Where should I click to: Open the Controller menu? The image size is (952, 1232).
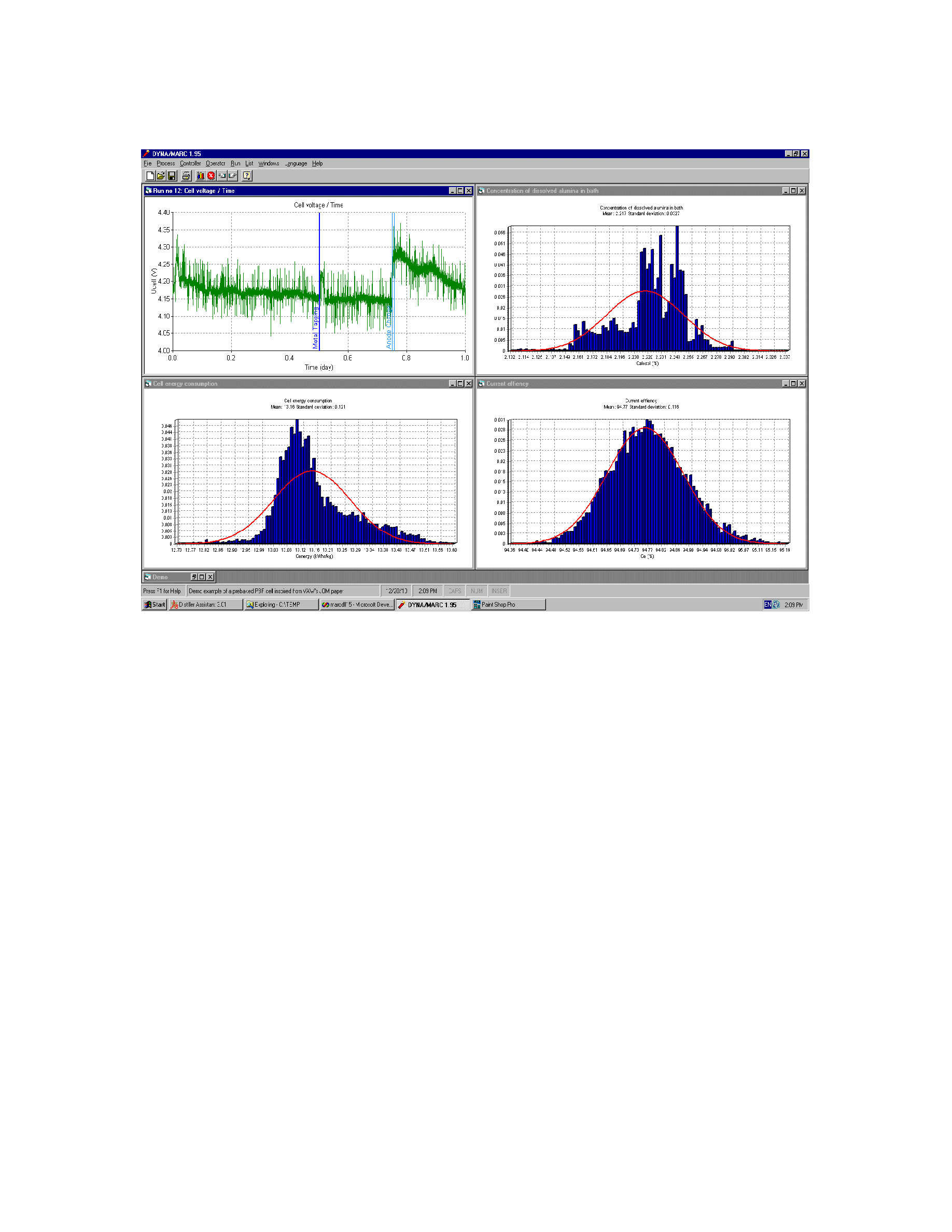(x=190, y=163)
